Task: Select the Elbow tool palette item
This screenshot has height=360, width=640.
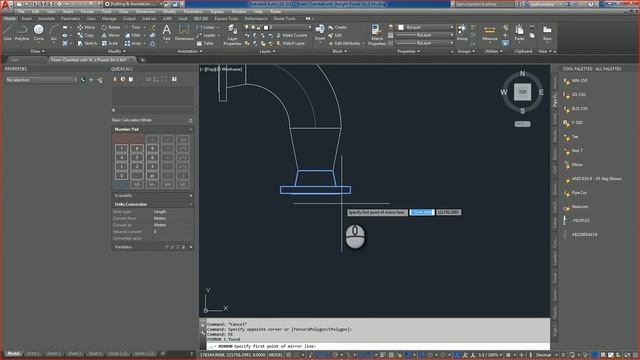Action: tap(577, 164)
